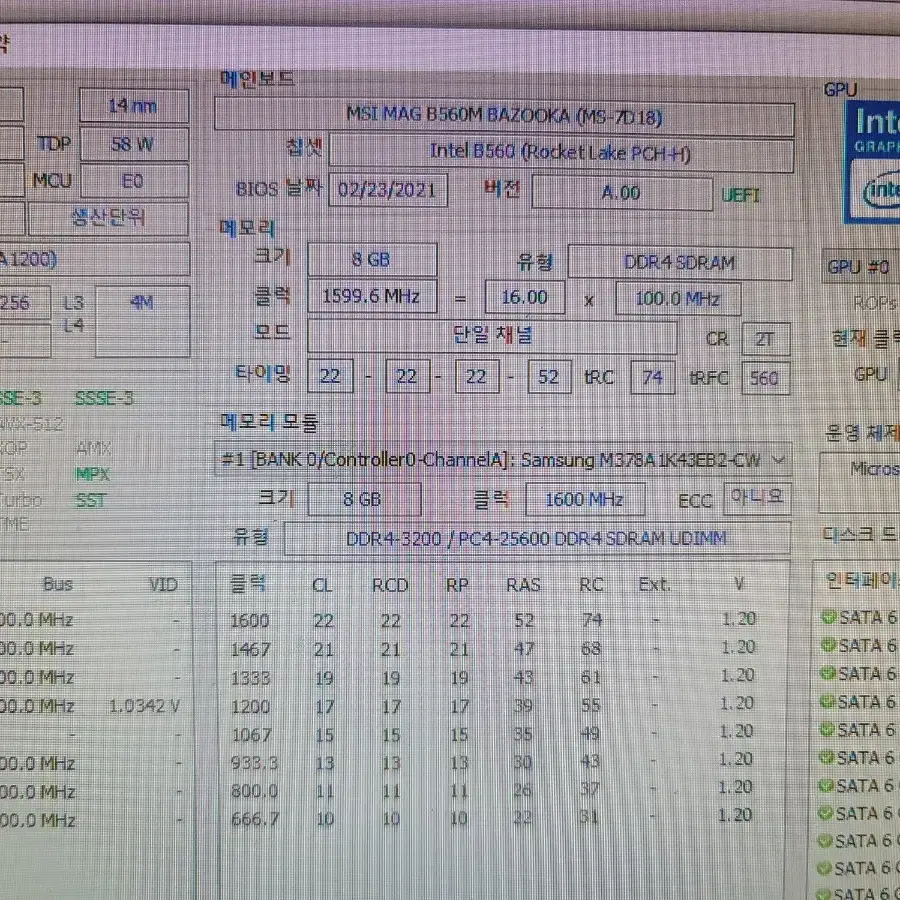Click the TDP value 58 W
Screen dimensions: 900x900
pos(134,143)
